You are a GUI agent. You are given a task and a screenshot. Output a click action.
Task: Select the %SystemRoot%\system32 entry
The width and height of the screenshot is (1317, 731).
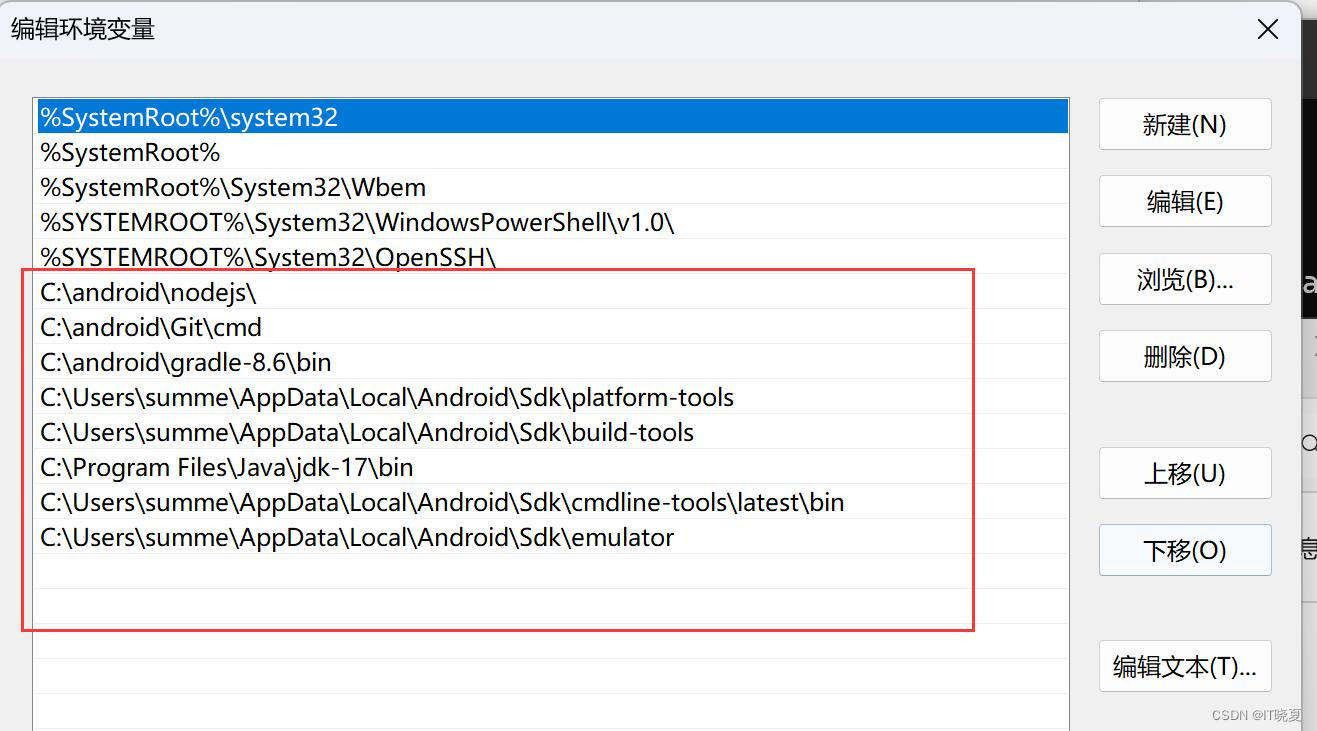pos(552,117)
